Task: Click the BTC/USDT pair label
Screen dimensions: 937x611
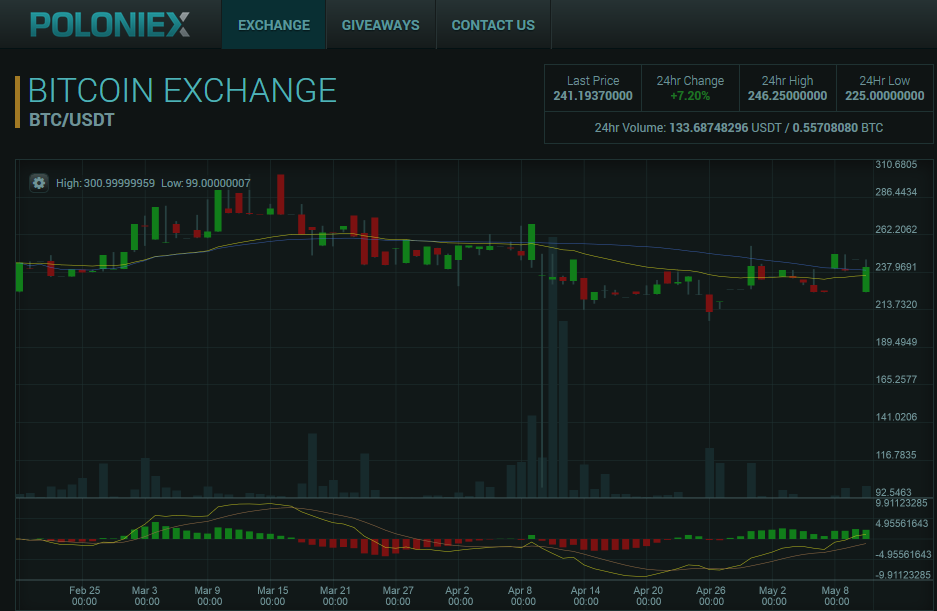Action: 72,120
